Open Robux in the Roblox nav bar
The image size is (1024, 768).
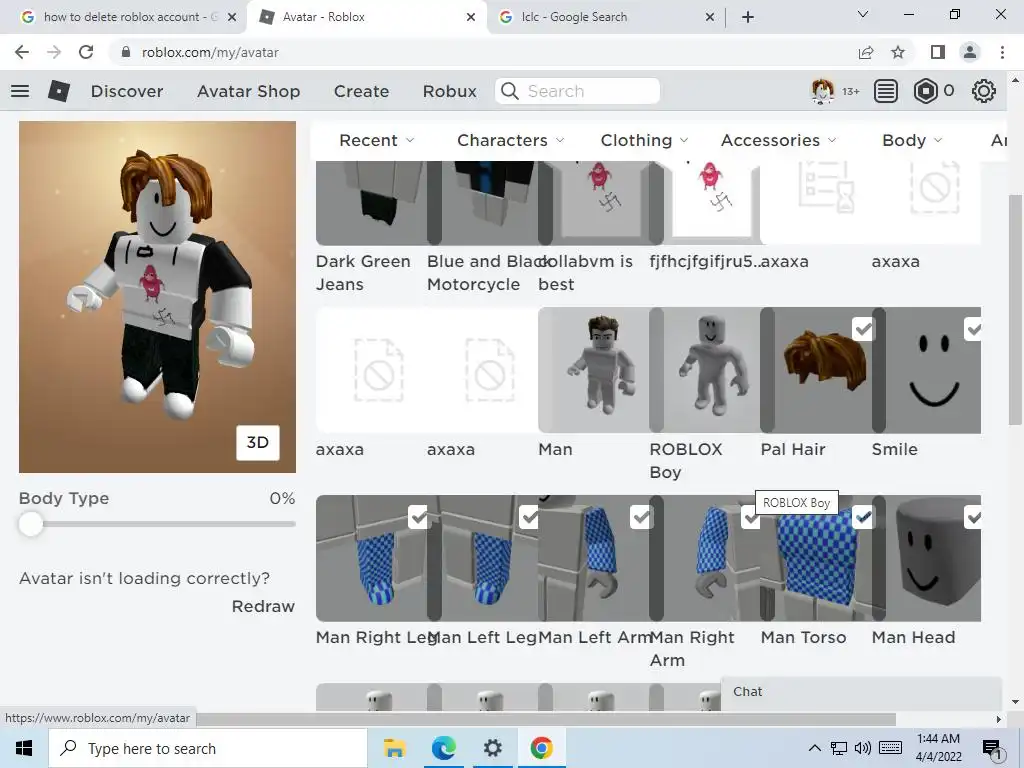(x=449, y=91)
